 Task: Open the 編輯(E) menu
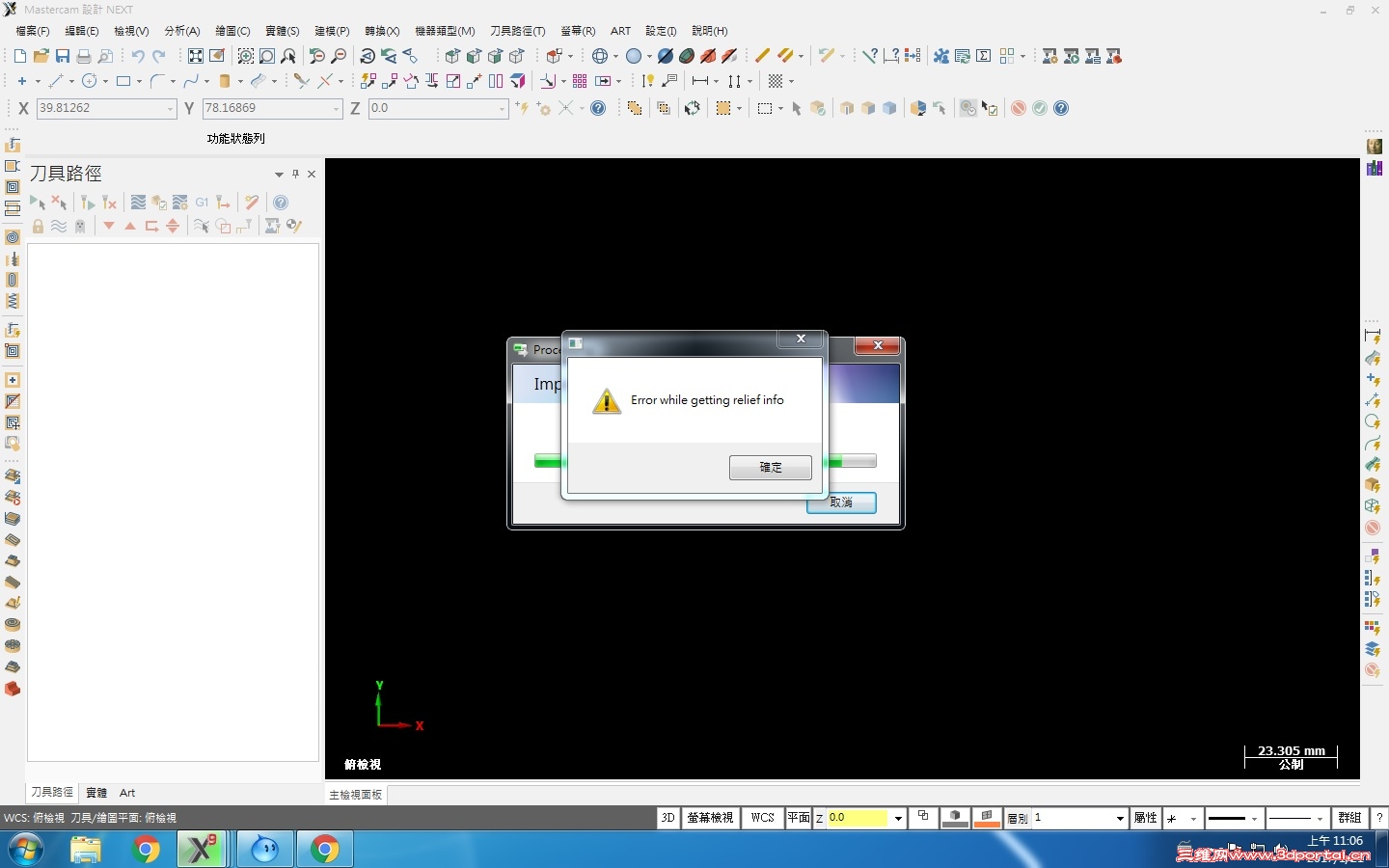pos(82,31)
